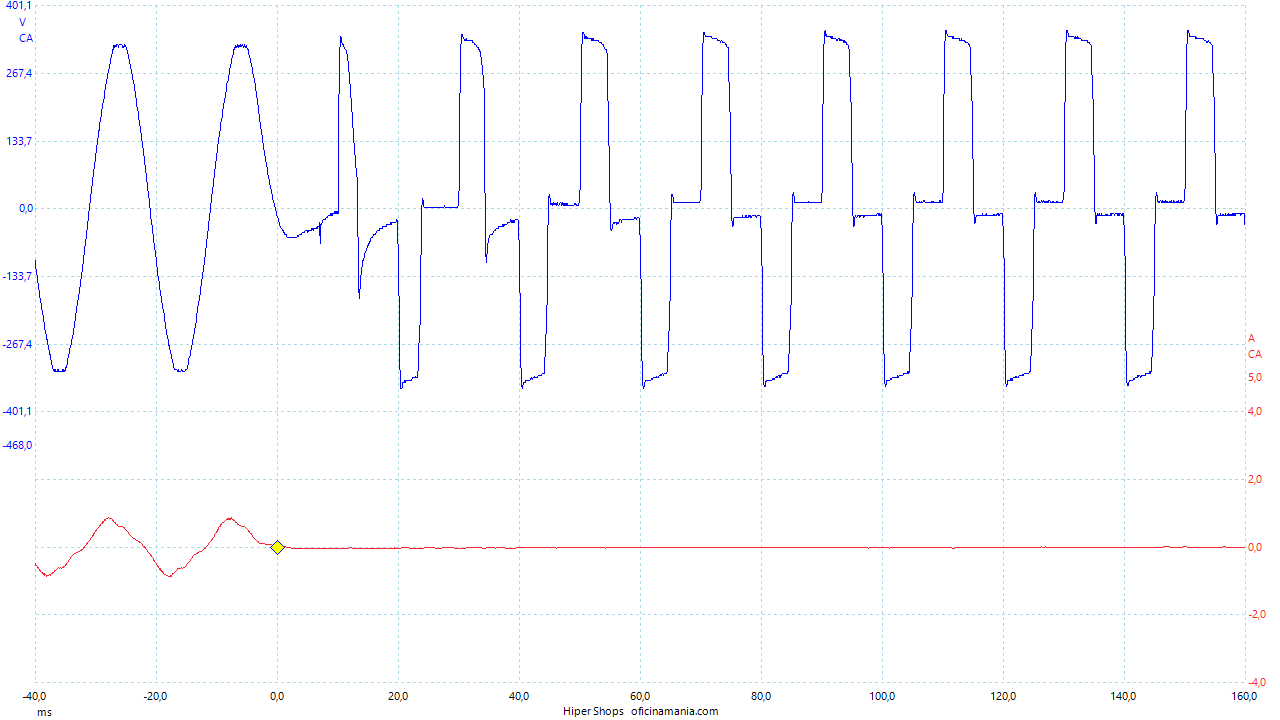Click the blue CA coupling label
This screenshot has width=1280, height=720.
[26, 38]
